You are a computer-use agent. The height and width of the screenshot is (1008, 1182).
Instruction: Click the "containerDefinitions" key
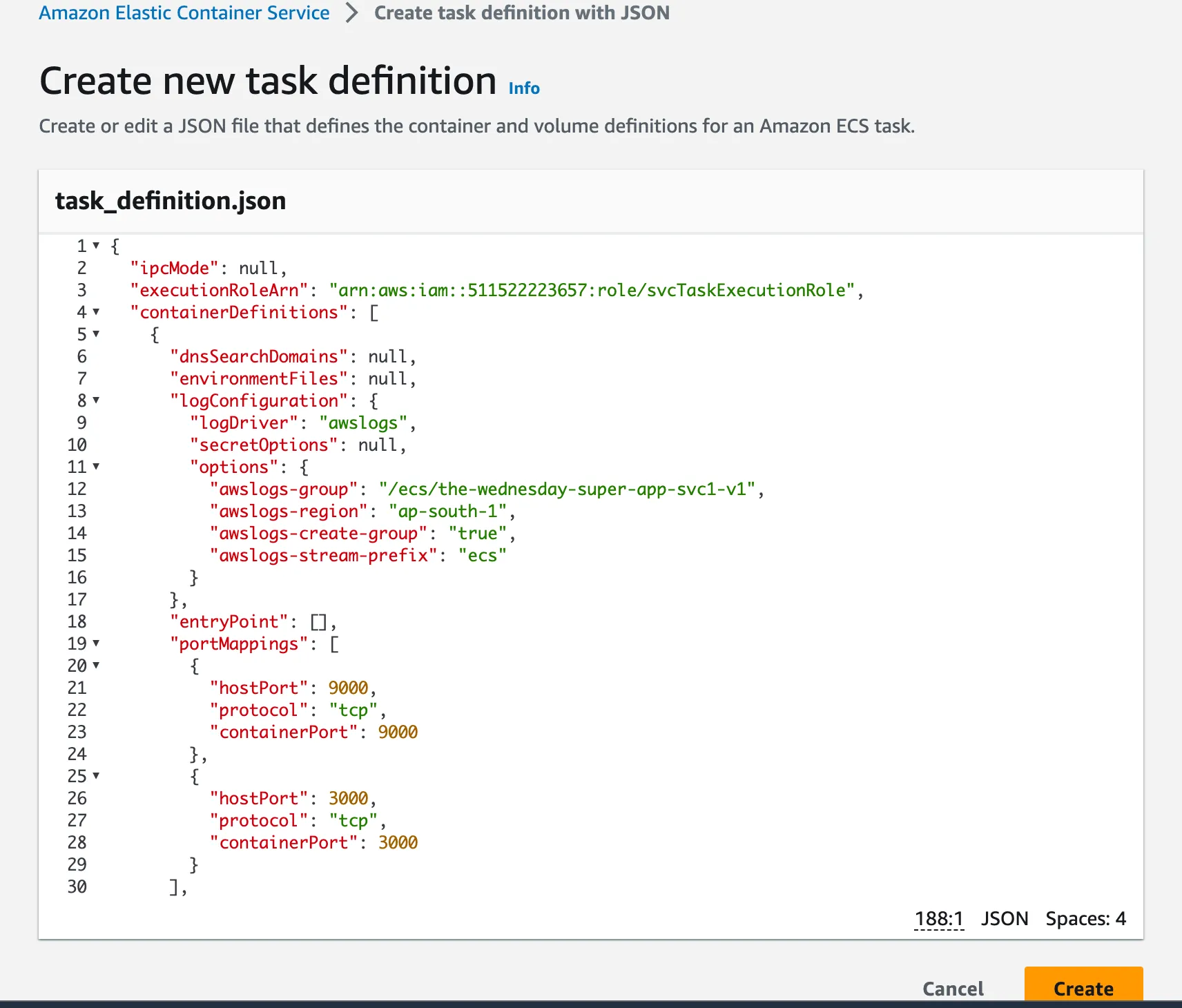(239, 312)
